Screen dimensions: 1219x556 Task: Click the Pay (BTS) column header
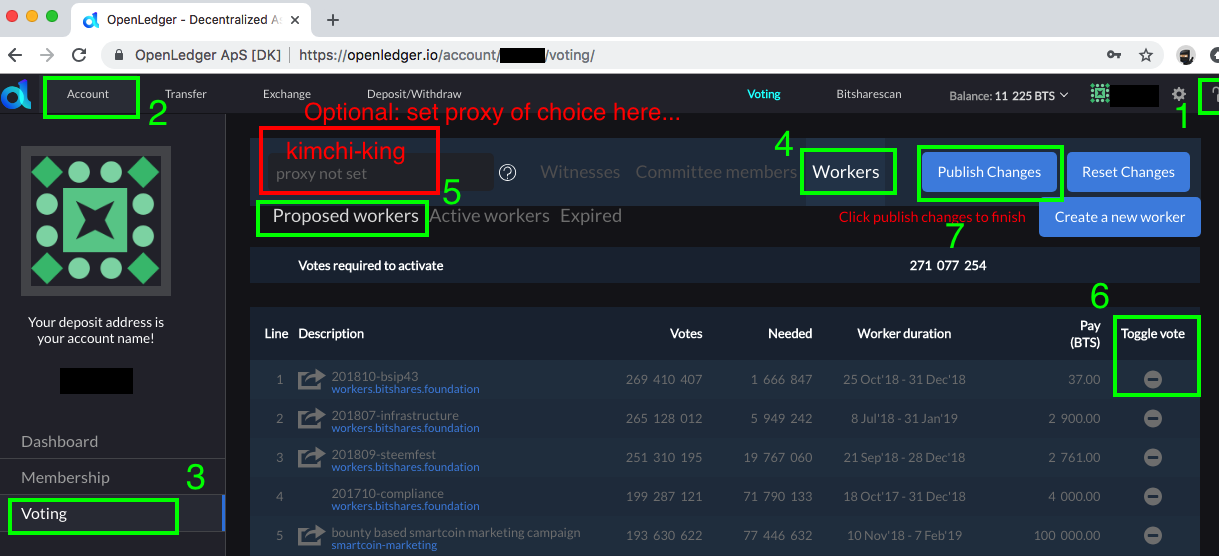tap(1083, 333)
